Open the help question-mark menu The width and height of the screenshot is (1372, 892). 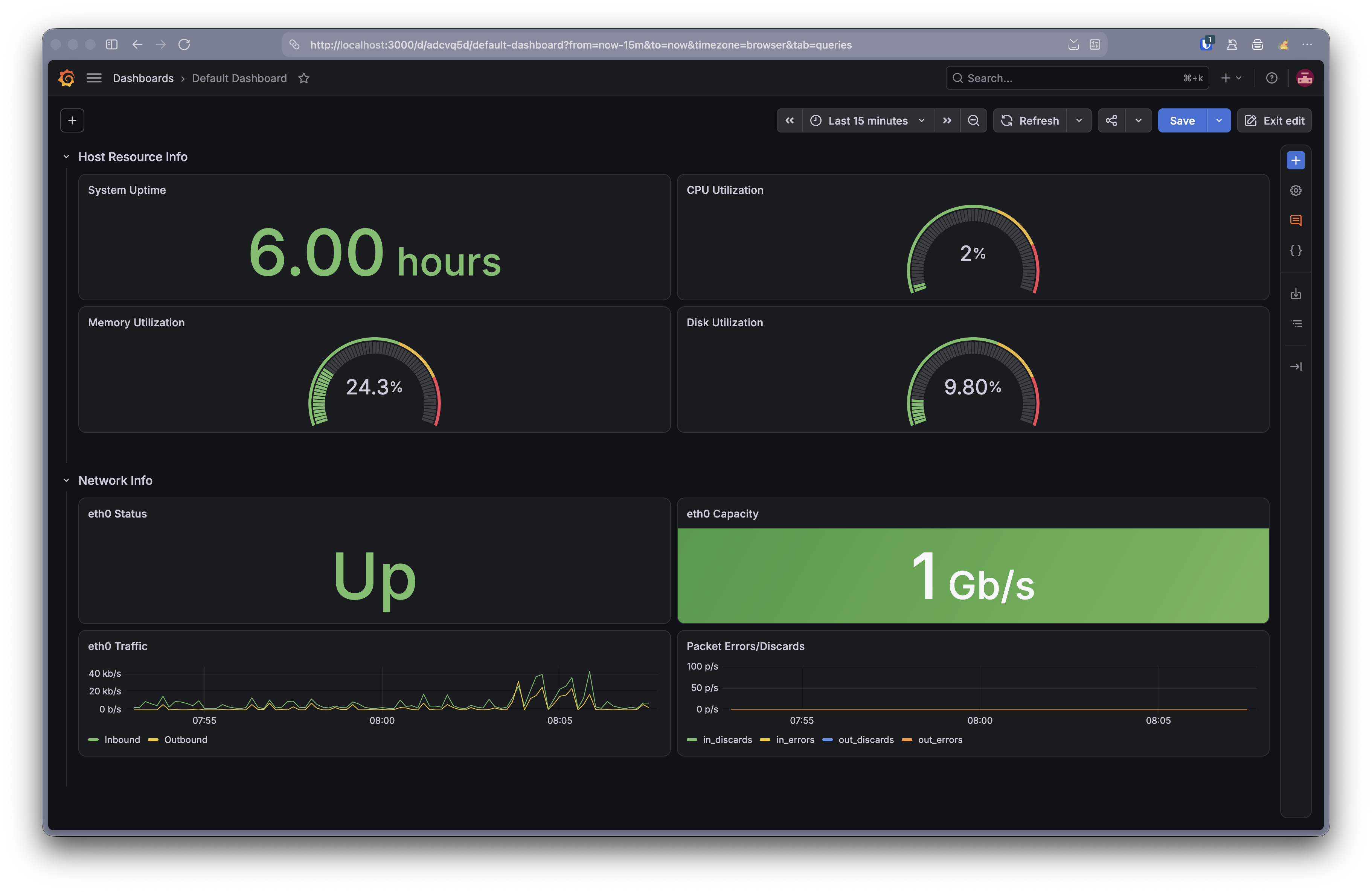click(x=1271, y=78)
